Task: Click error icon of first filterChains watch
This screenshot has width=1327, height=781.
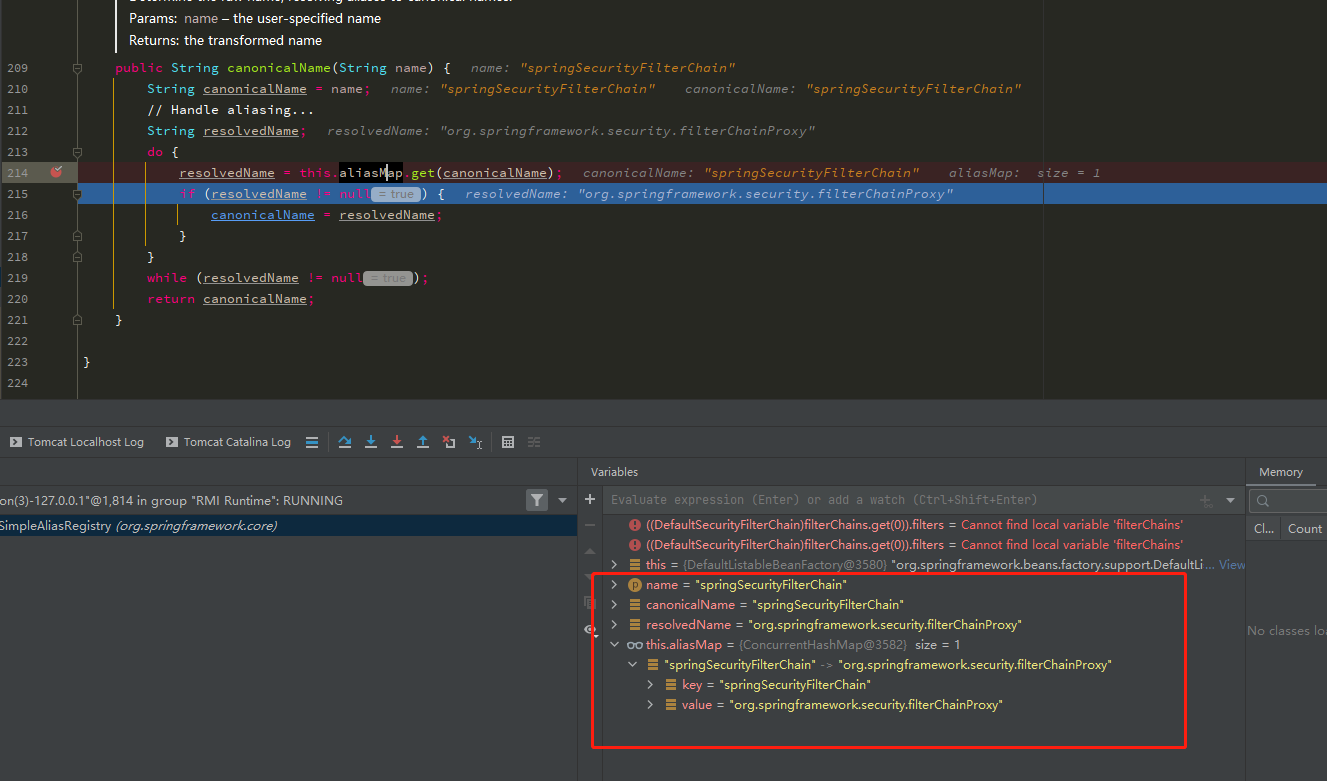Action: click(635, 525)
